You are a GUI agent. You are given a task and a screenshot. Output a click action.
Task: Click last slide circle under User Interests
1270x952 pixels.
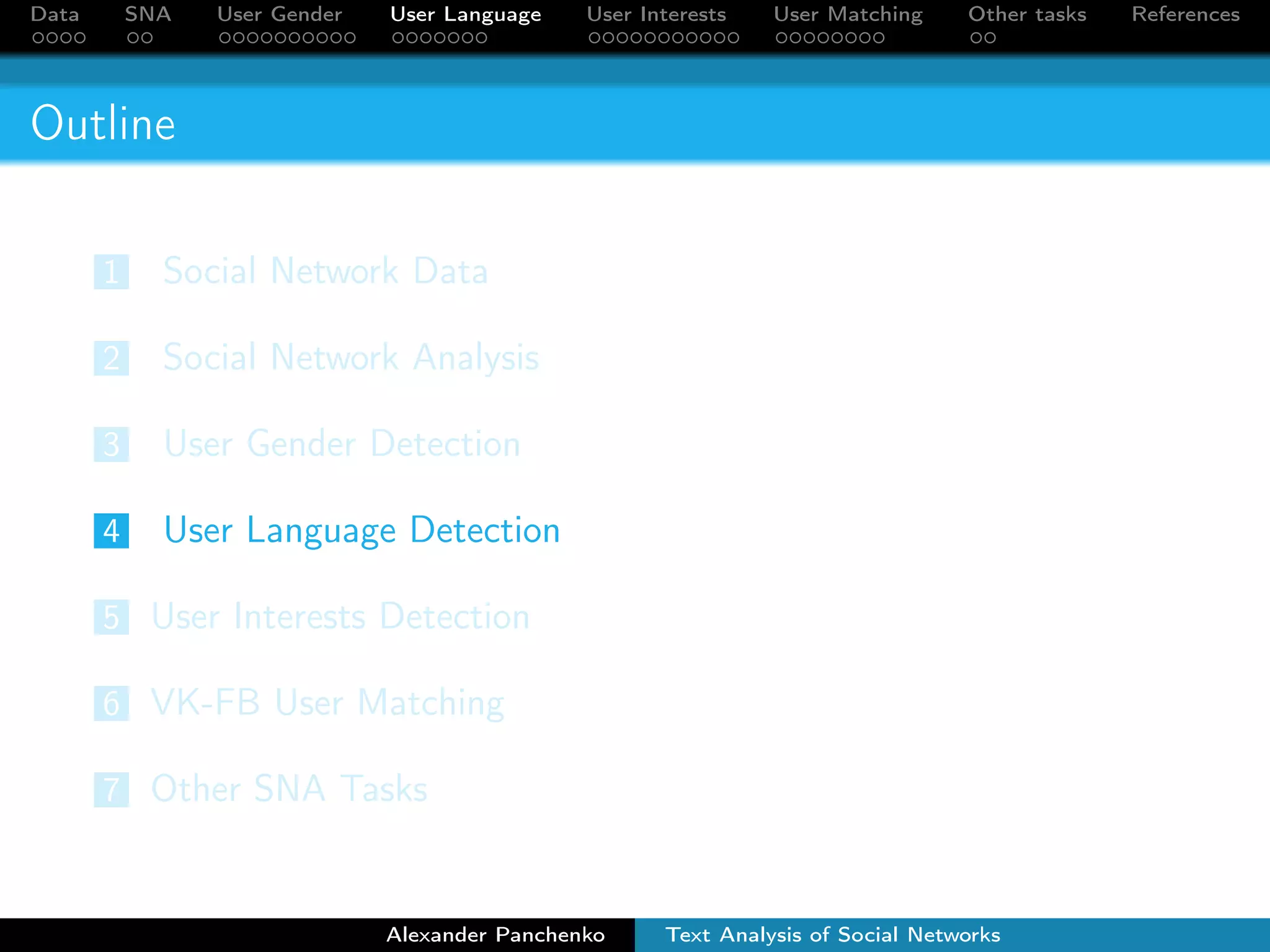click(733, 38)
